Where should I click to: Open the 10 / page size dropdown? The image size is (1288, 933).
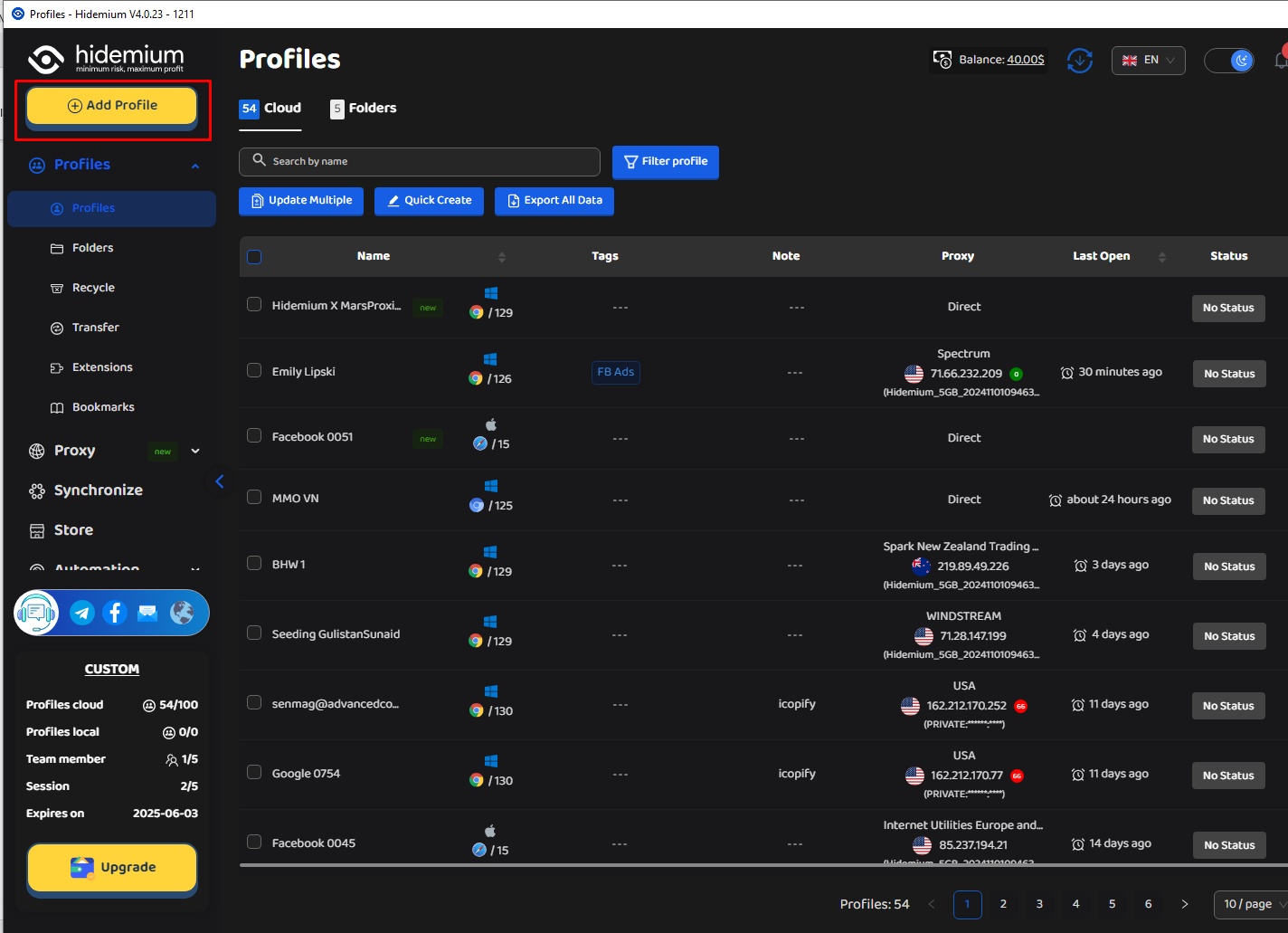[1250, 904]
